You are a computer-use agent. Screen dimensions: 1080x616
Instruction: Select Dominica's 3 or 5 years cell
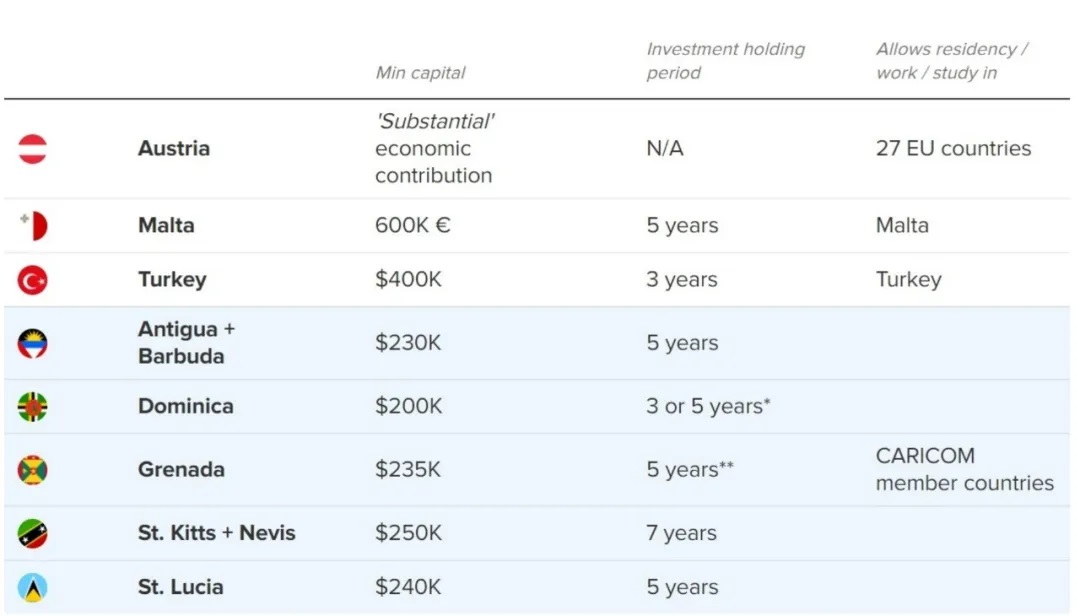coord(708,407)
